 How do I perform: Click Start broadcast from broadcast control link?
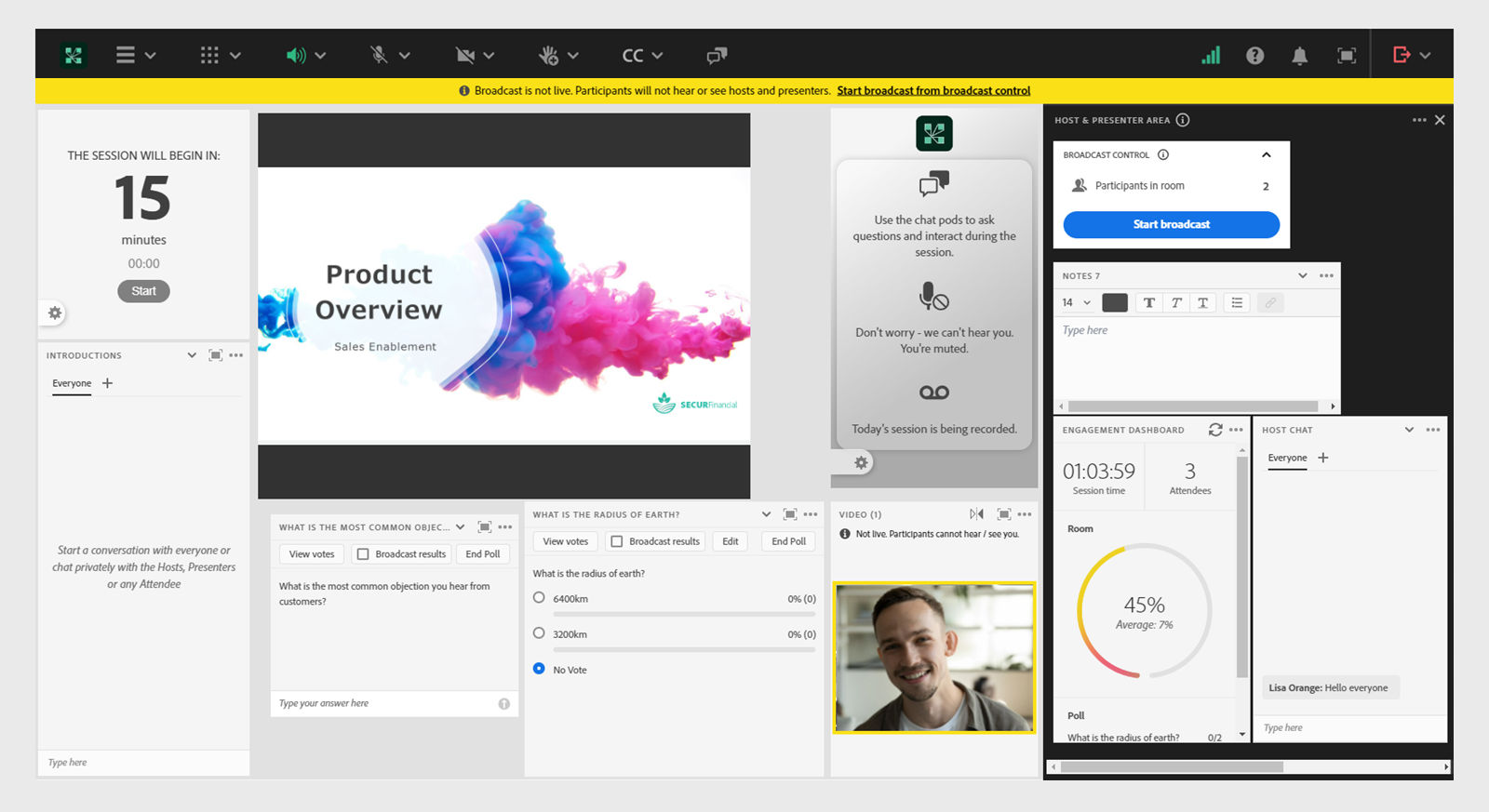[x=933, y=91]
